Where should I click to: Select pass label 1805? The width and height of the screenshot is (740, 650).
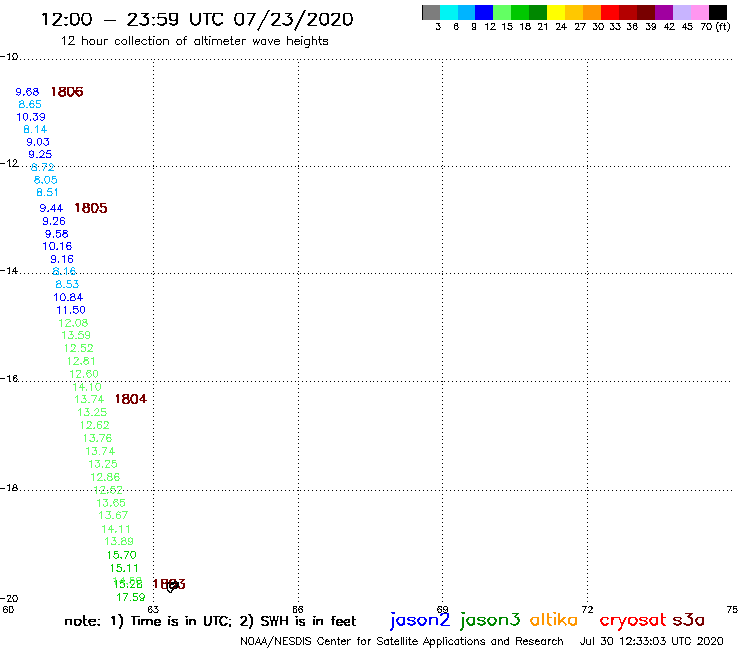91,208
